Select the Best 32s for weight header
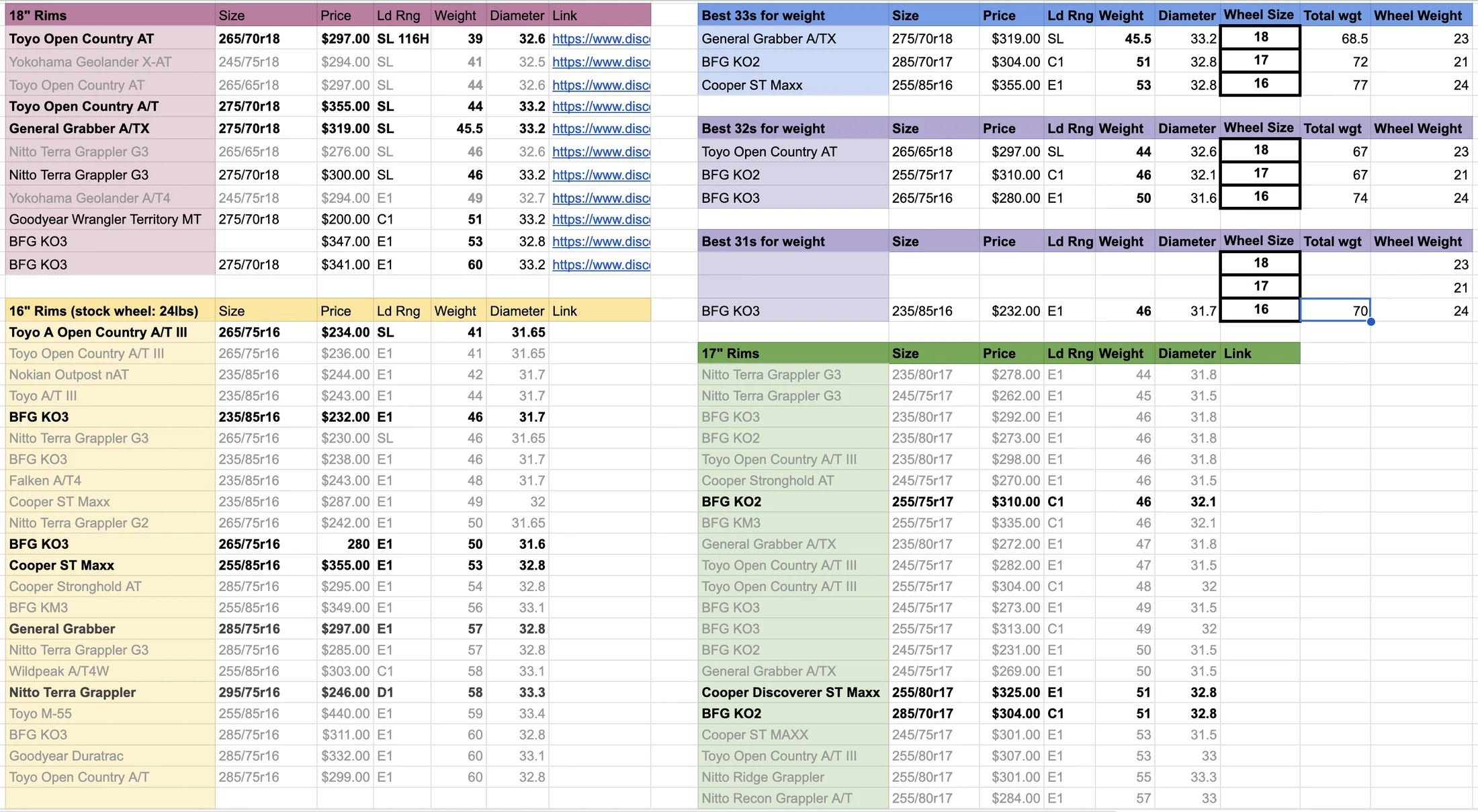Image resolution: width=1478 pixels, height=812 pixels. pos(793,128)
